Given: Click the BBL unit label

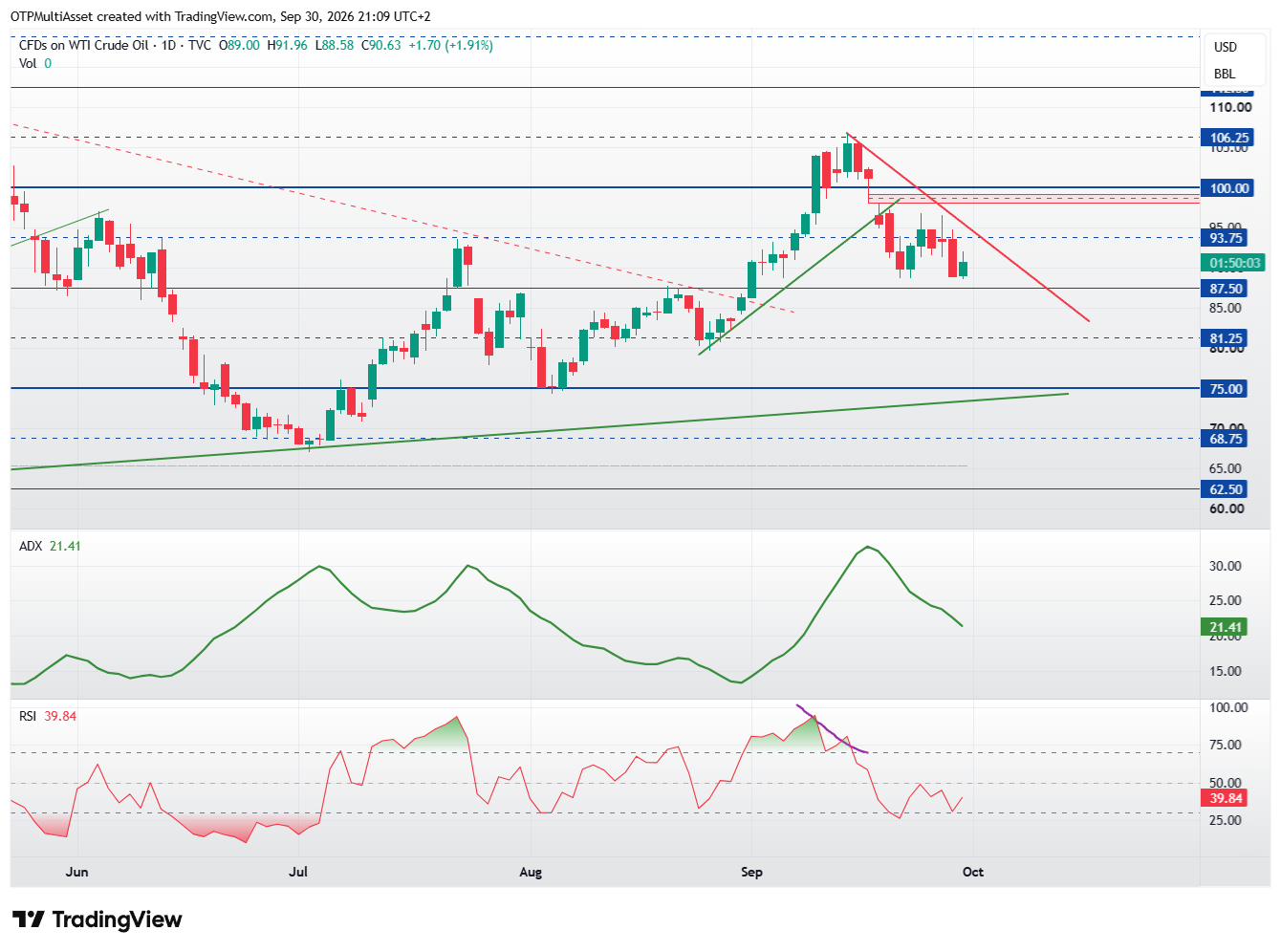Looking at the screenshot, I should [x=1225, y=74].
